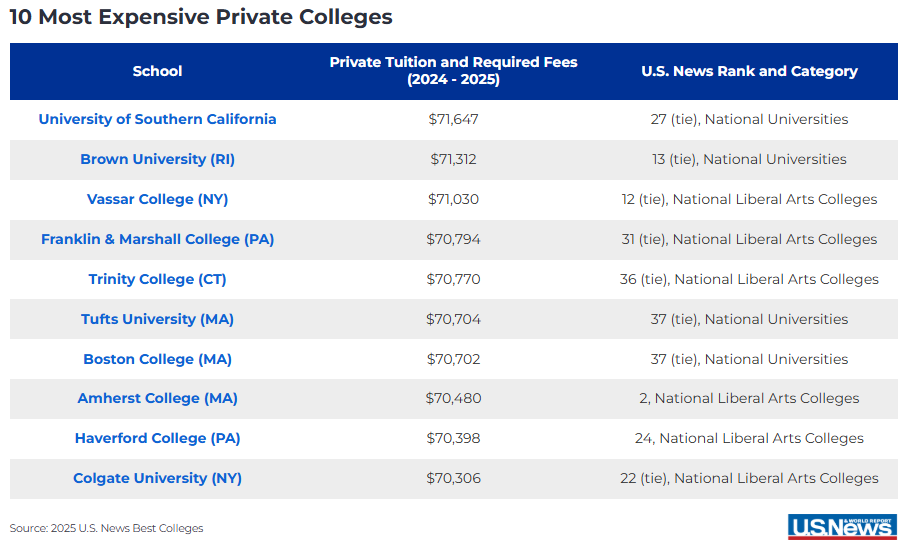Open the Tufts University (MA) link
This screenshot has height=543, width=905.
pos(157,319)
